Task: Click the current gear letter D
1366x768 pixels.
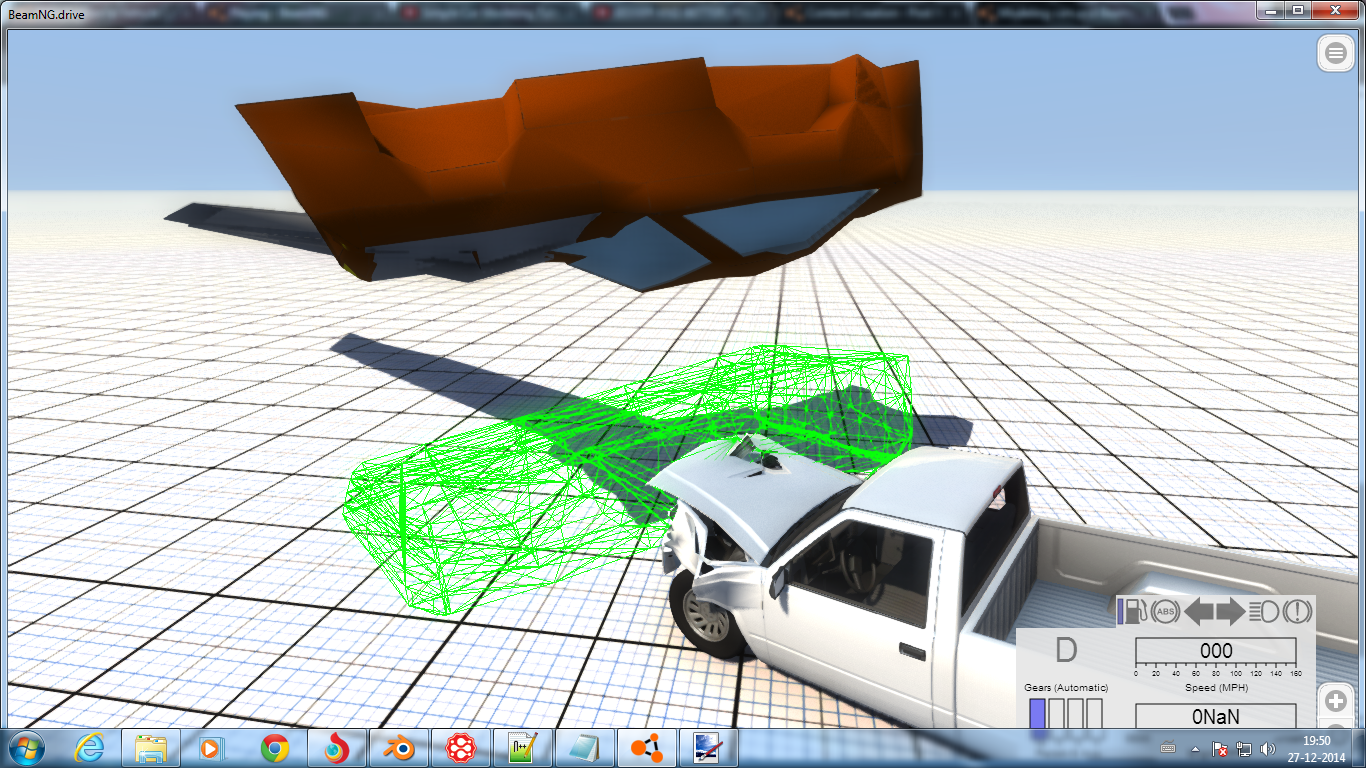Action: (x=1066, y=651)
